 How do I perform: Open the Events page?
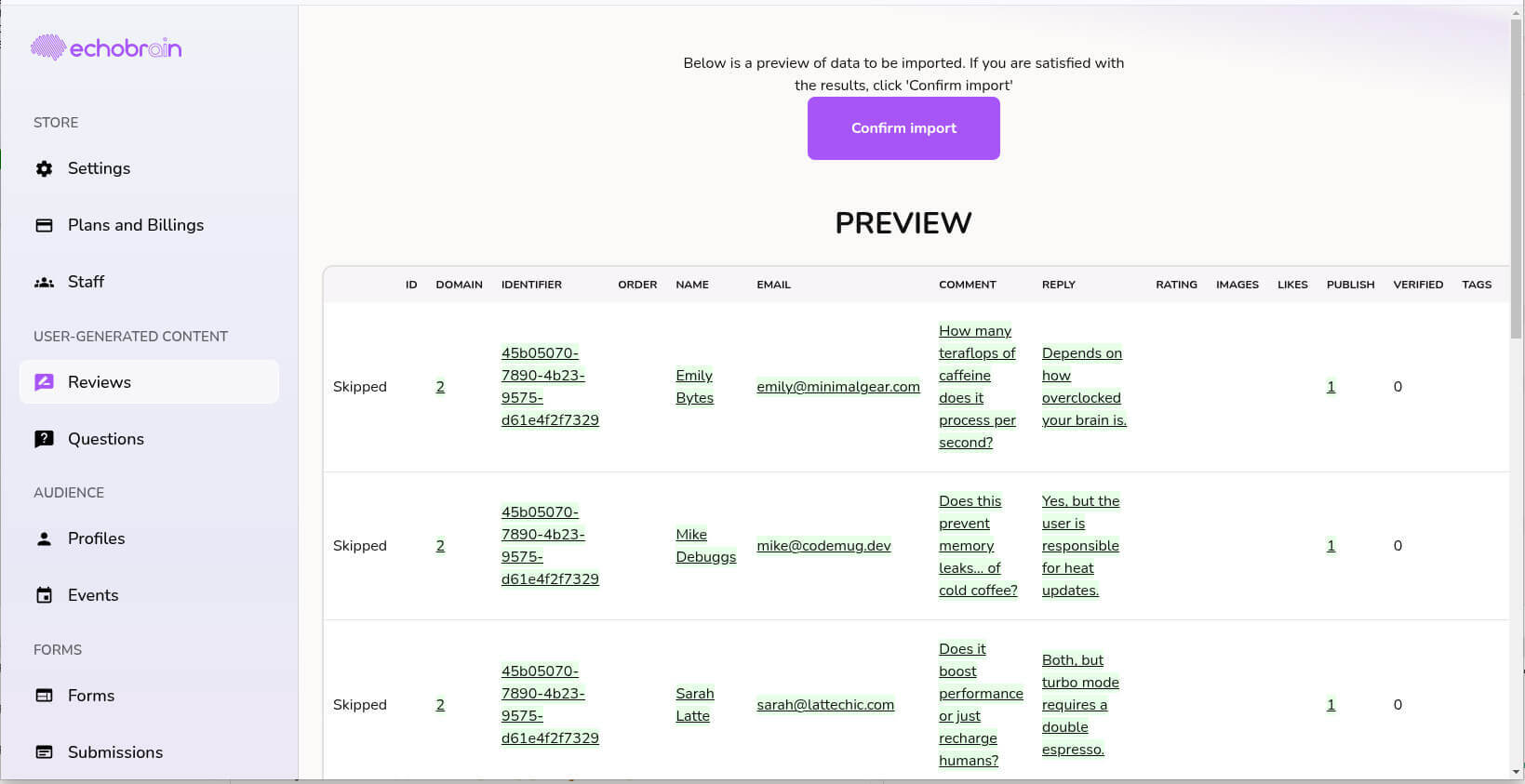click(x=149, y=595)
